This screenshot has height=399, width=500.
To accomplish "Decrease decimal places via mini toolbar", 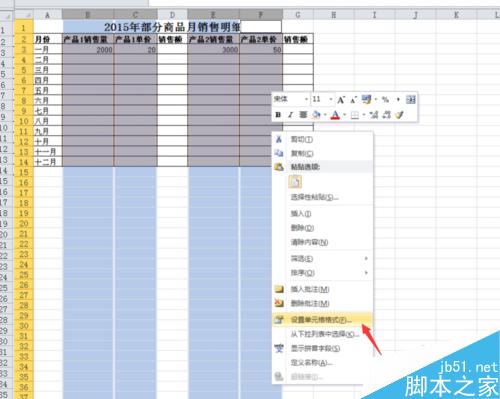I will 386,115.
